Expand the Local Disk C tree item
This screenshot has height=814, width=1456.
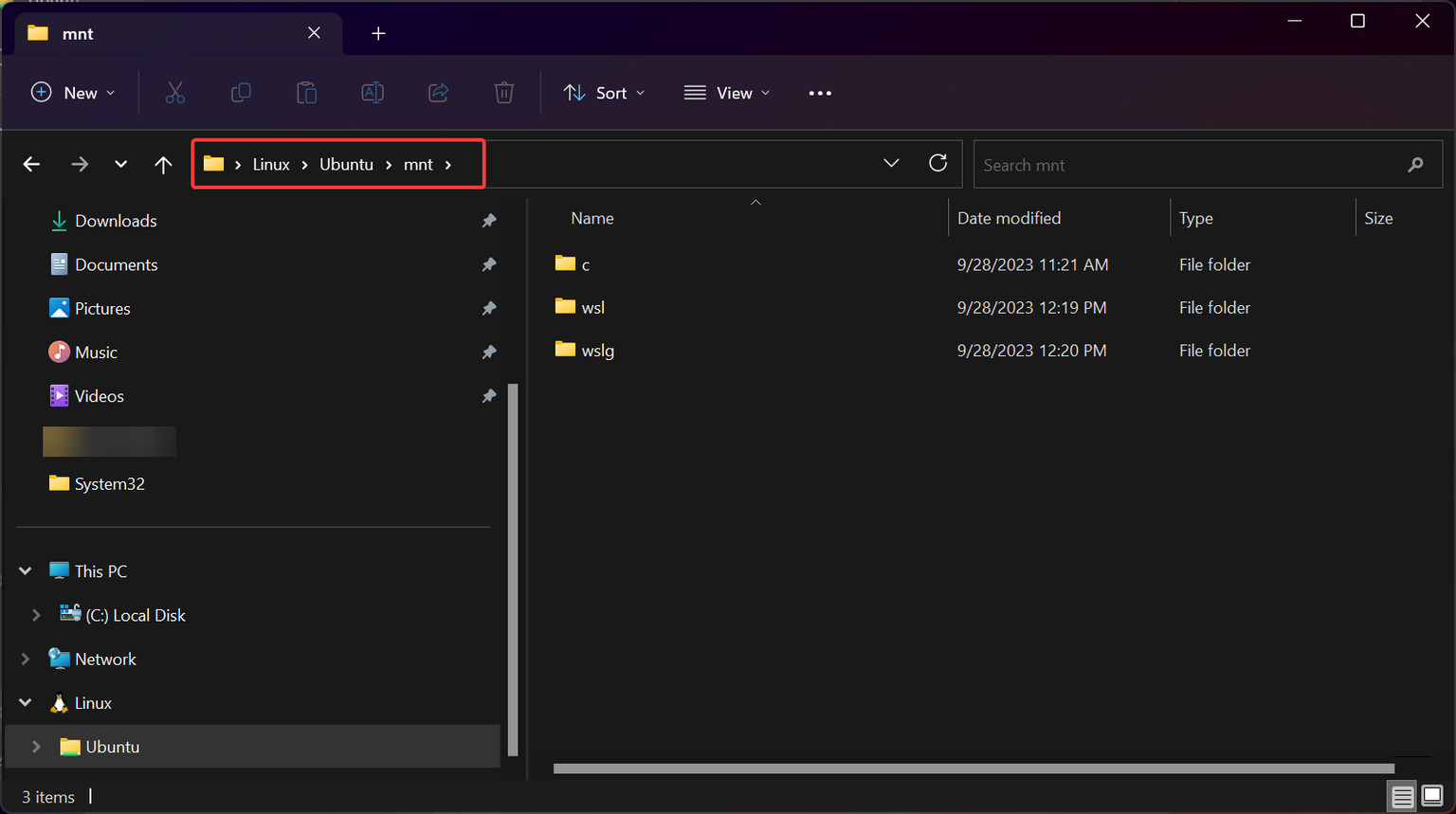(x=36, y=614)
